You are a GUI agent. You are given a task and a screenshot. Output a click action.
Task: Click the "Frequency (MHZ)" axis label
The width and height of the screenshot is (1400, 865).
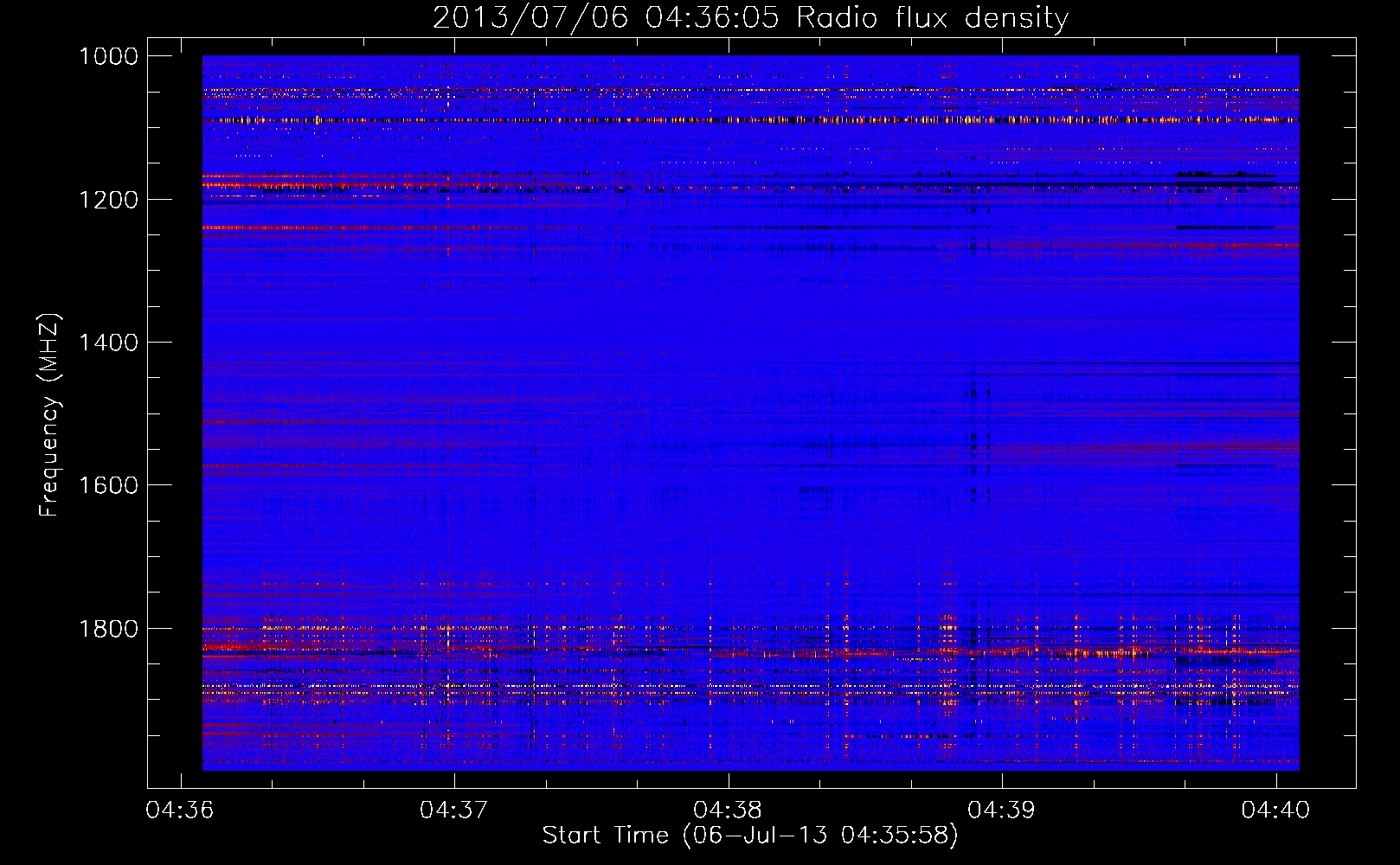[49, 415]
